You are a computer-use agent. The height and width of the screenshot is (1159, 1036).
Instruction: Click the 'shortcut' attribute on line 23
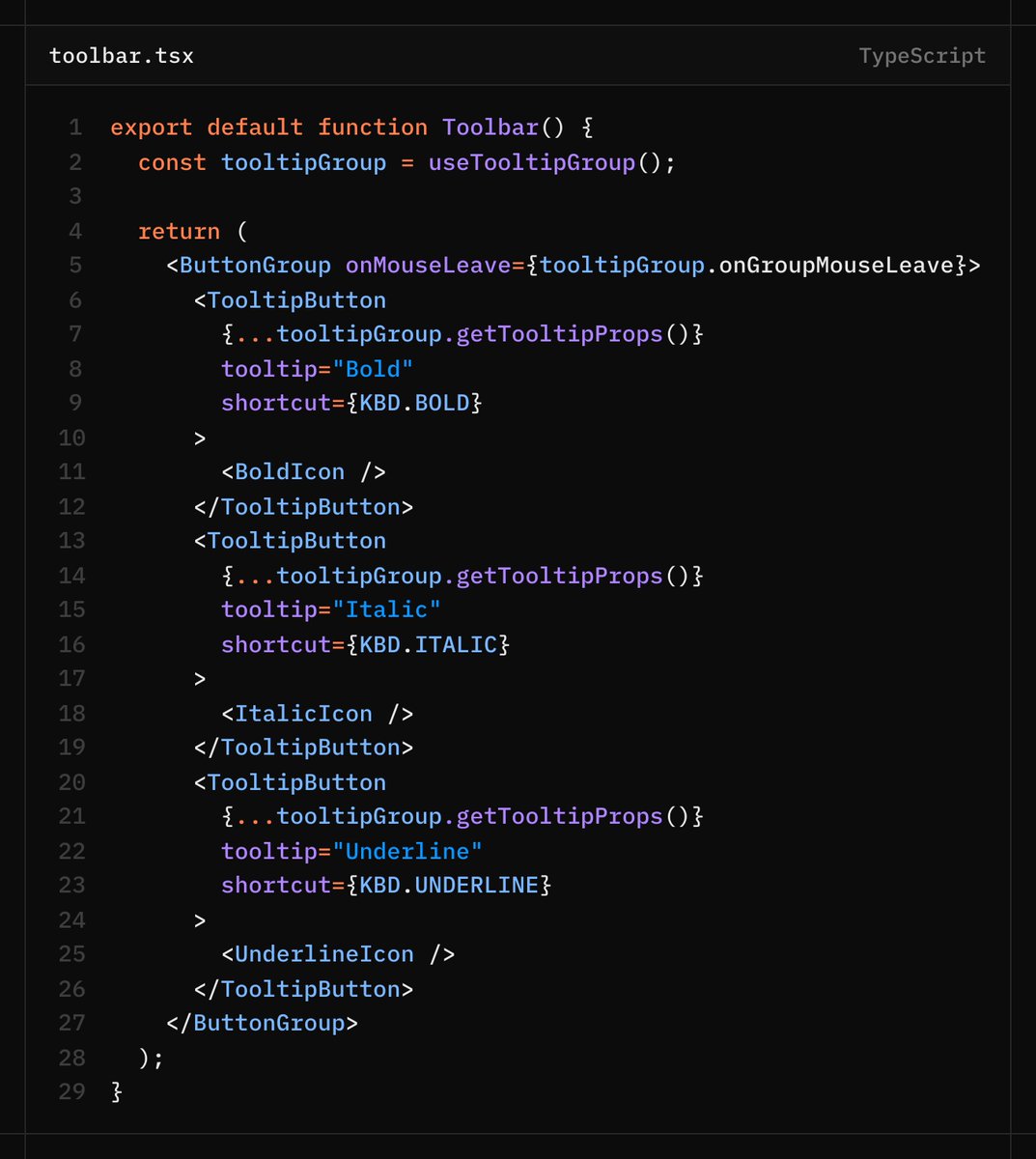point(276,885)
